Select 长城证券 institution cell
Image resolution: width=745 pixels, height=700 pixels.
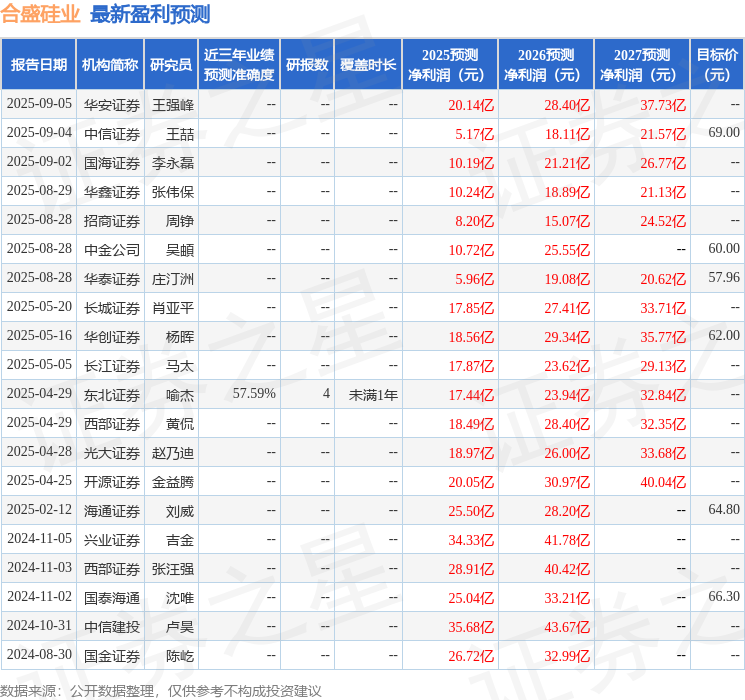click(112, 308)
